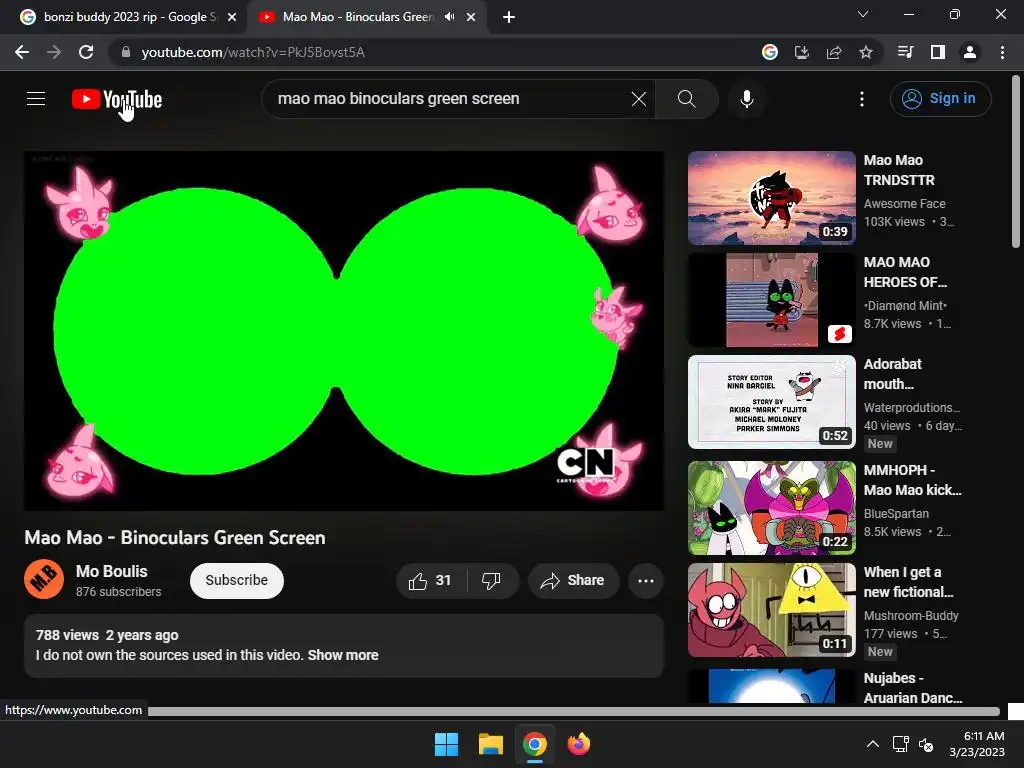Screen dimensions: 1024x768
Task: Bookmark this page with the star
Action: pyautogui.click(x=866, y=52)
